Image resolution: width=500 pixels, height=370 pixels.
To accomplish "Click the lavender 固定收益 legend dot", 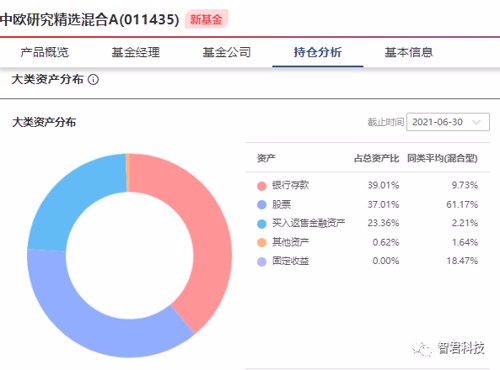I will click(262, 262).
